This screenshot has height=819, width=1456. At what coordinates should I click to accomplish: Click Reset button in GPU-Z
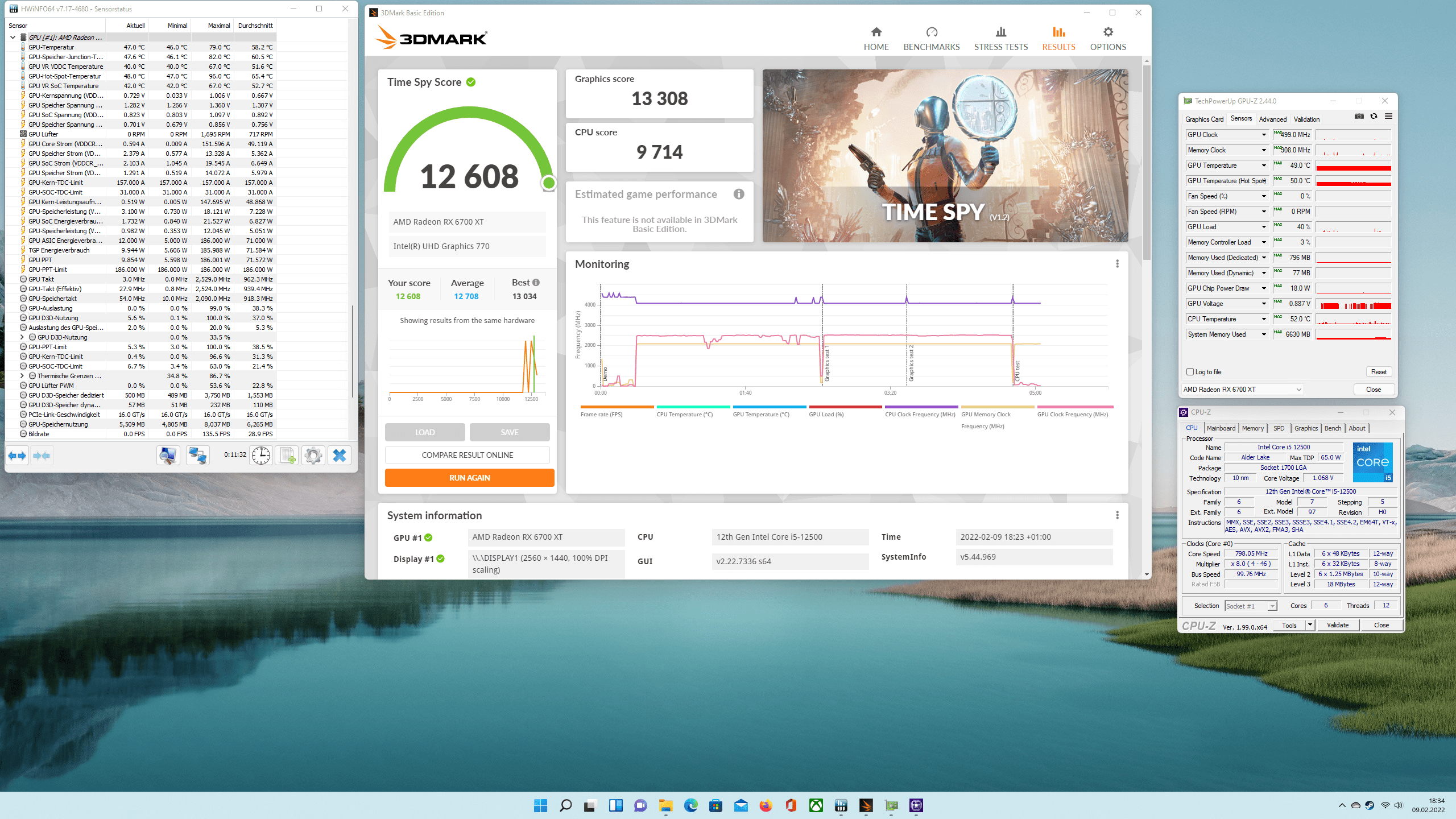click(1379, 372)
